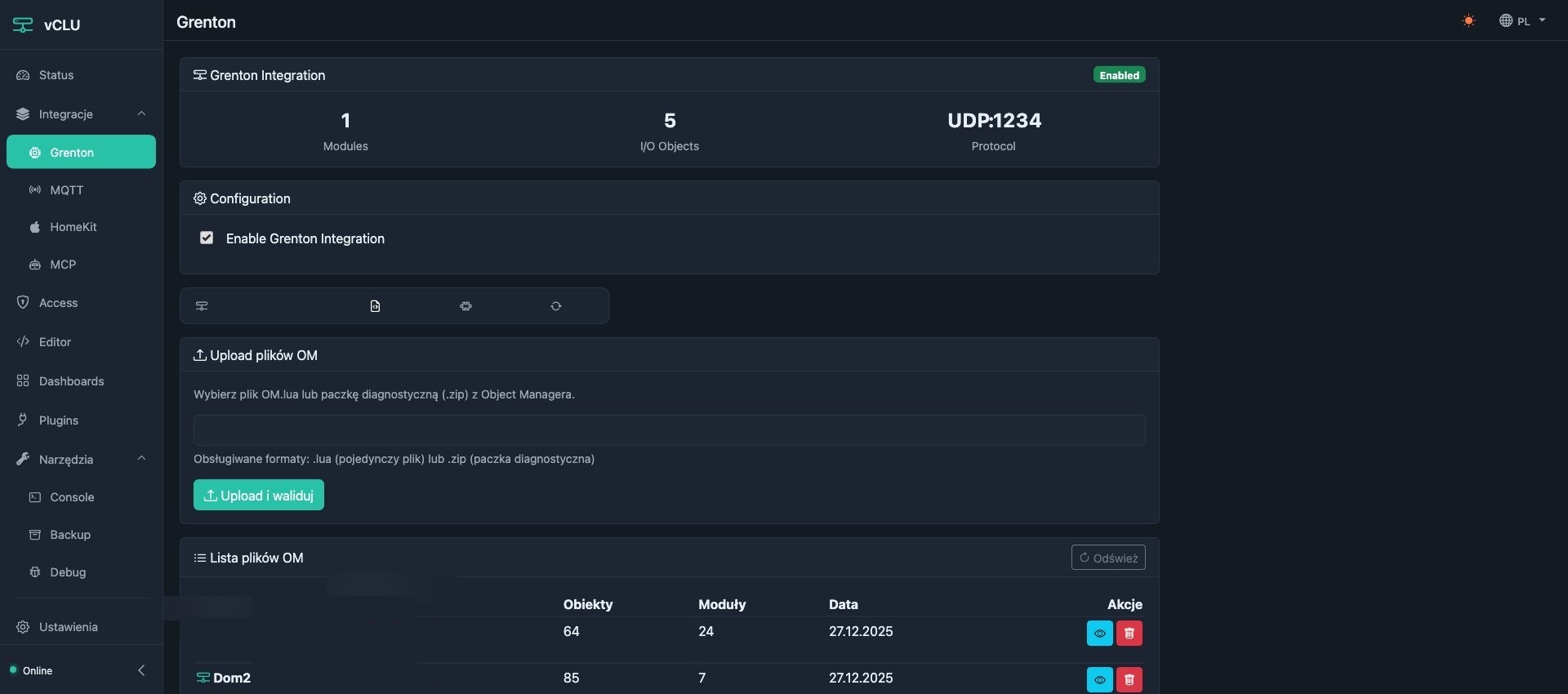Click the puzzle piece tab icon
Viewport: 1568px width, 694px height.
point(465,306)
